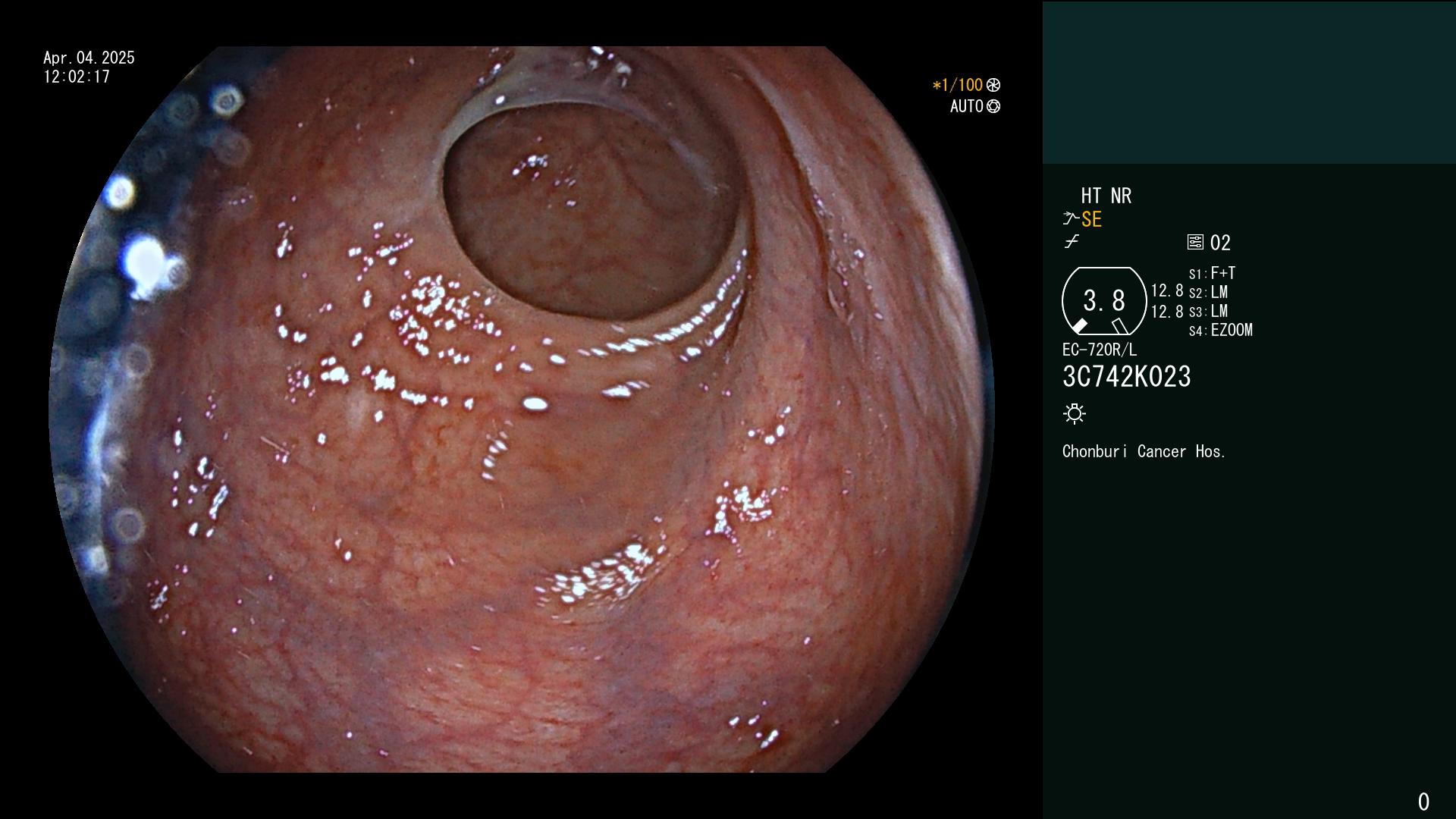Click the 0 counter at bottom right
Image resolution: width=1456 pixels, height=819 pixels.
[x=1423, y=802]
